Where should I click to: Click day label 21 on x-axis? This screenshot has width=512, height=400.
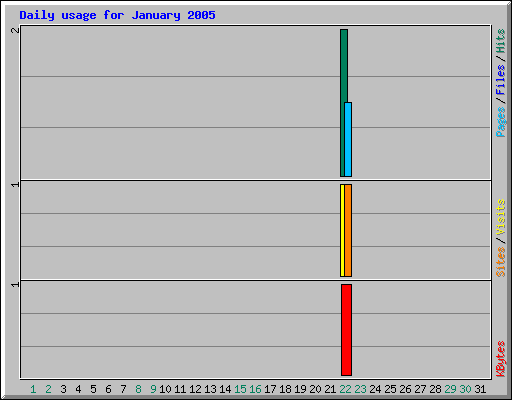pyautogui.click(x=330, y=389)
